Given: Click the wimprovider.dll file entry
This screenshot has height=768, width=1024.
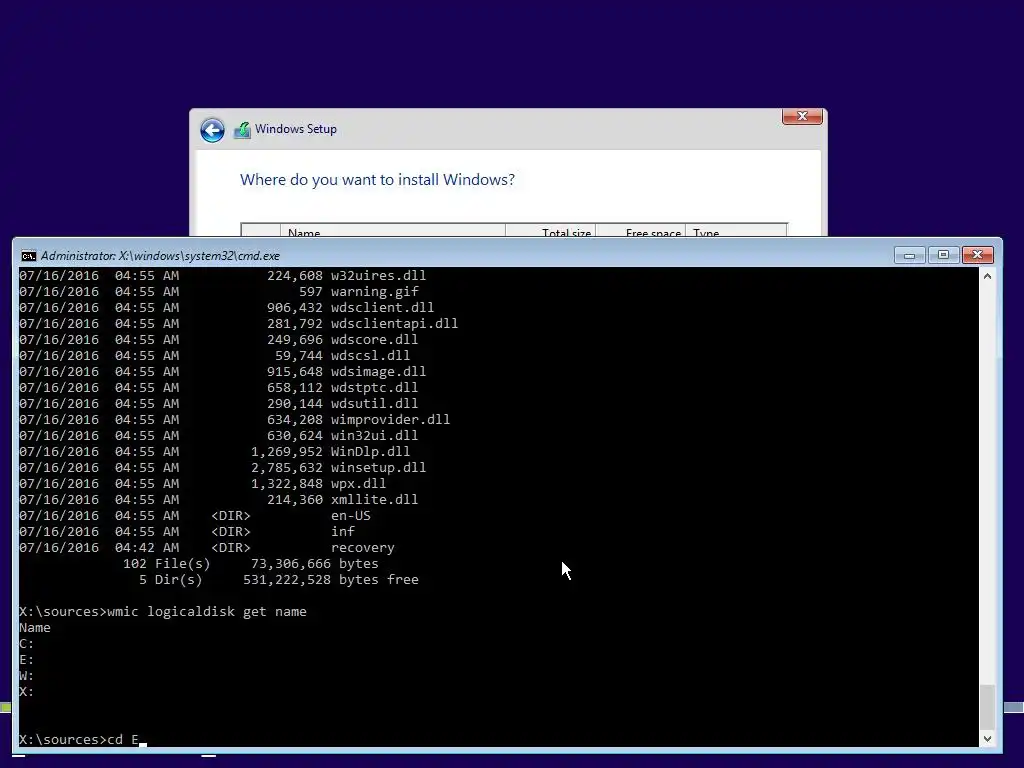Looking at the screenshot, I should pyautogui.click(x=234, y=420).
